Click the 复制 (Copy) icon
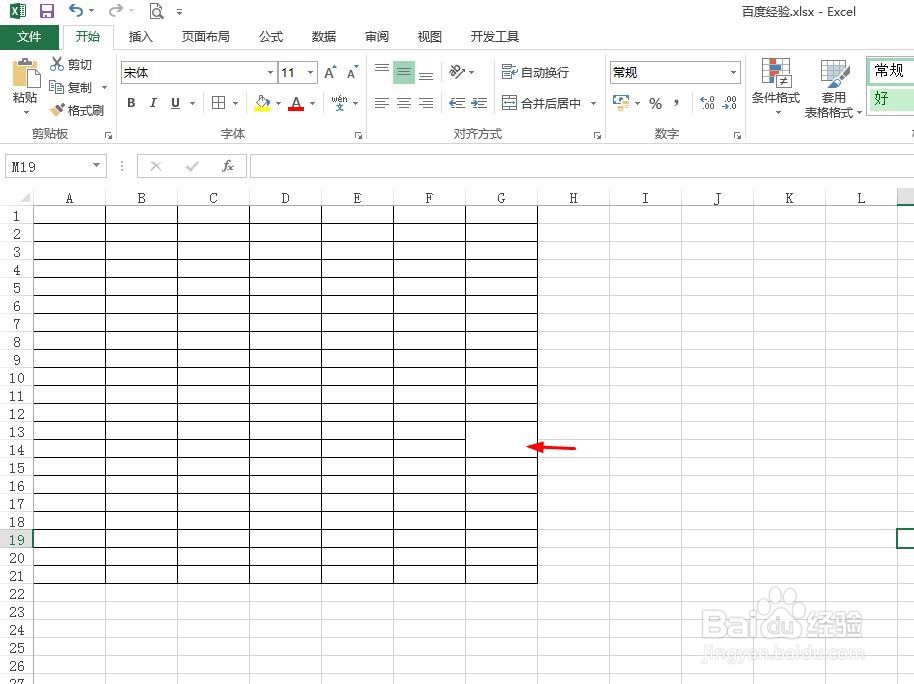This screenshot has width=914, height=684. [57, 89]
